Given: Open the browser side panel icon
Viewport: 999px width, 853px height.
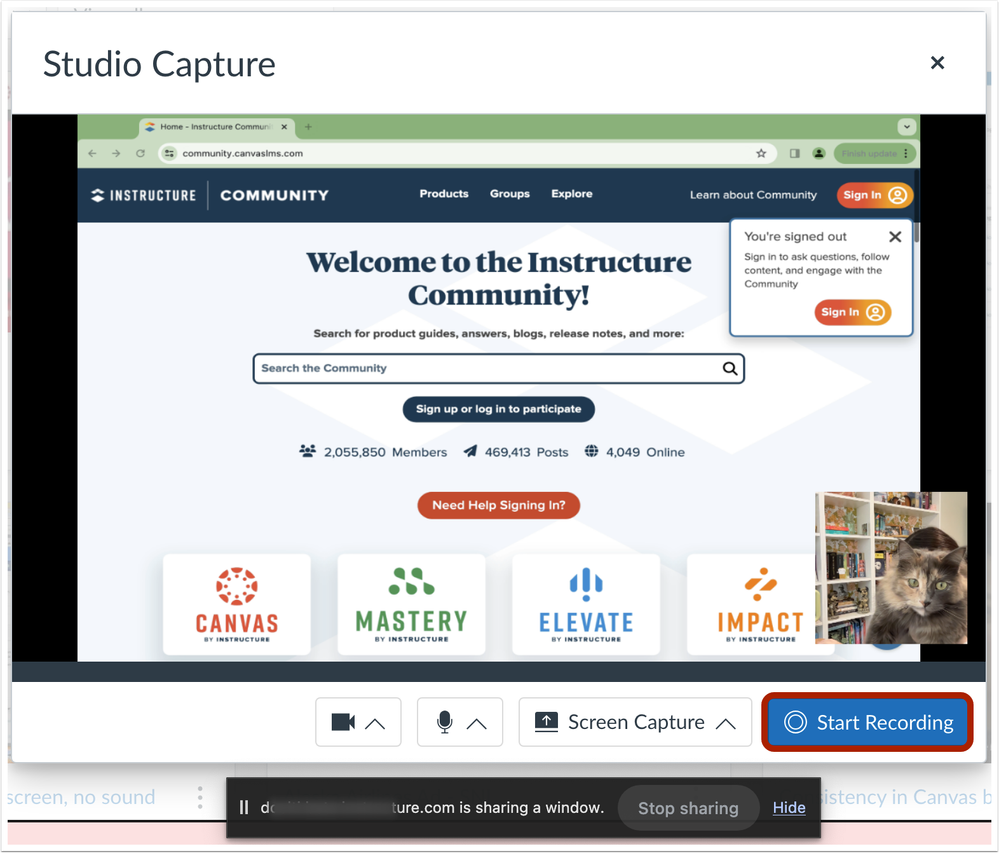Looking at the screenshot, I should [794, 153].
